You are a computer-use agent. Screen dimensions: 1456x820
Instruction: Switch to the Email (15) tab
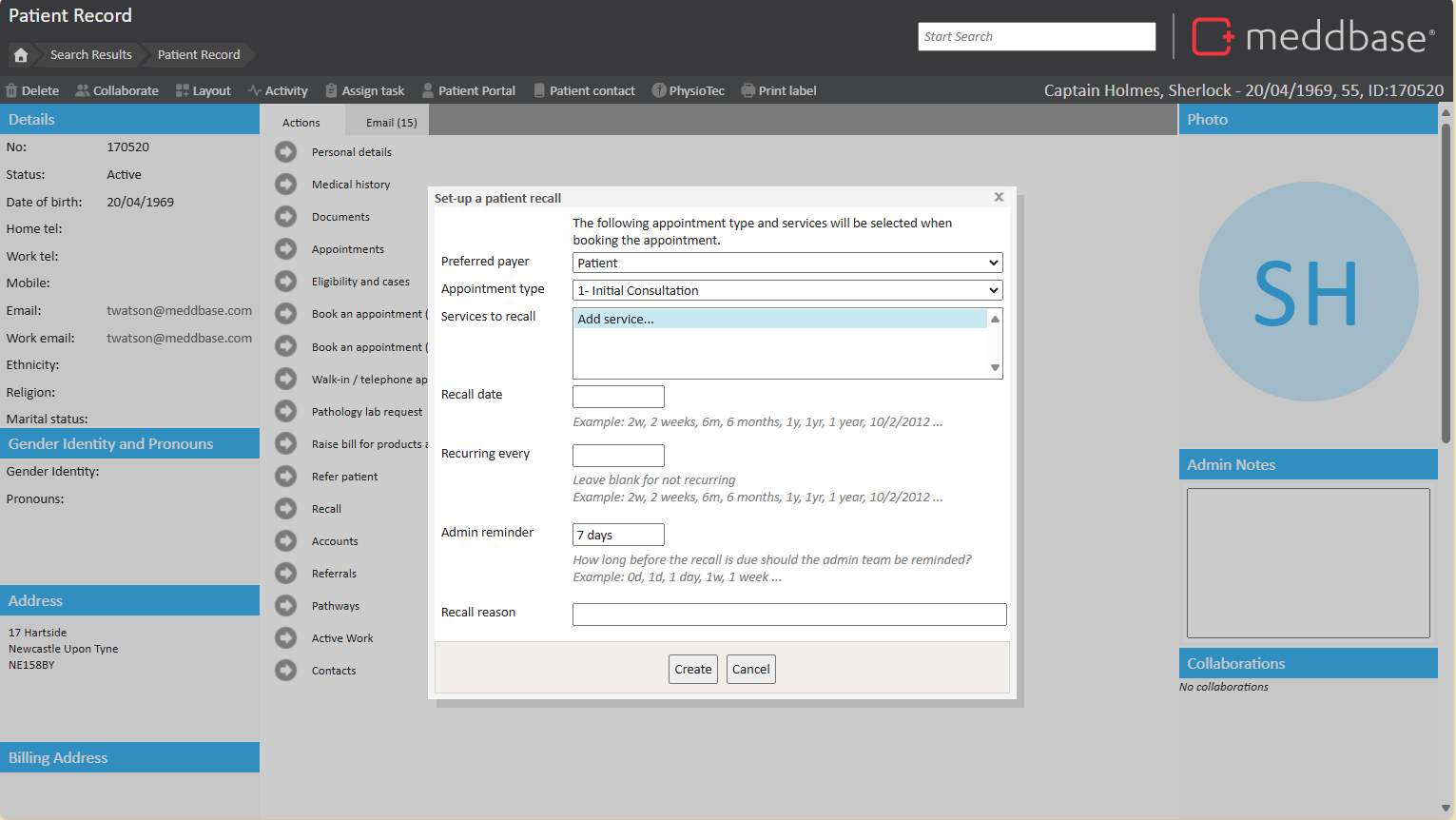pos(391,123)
